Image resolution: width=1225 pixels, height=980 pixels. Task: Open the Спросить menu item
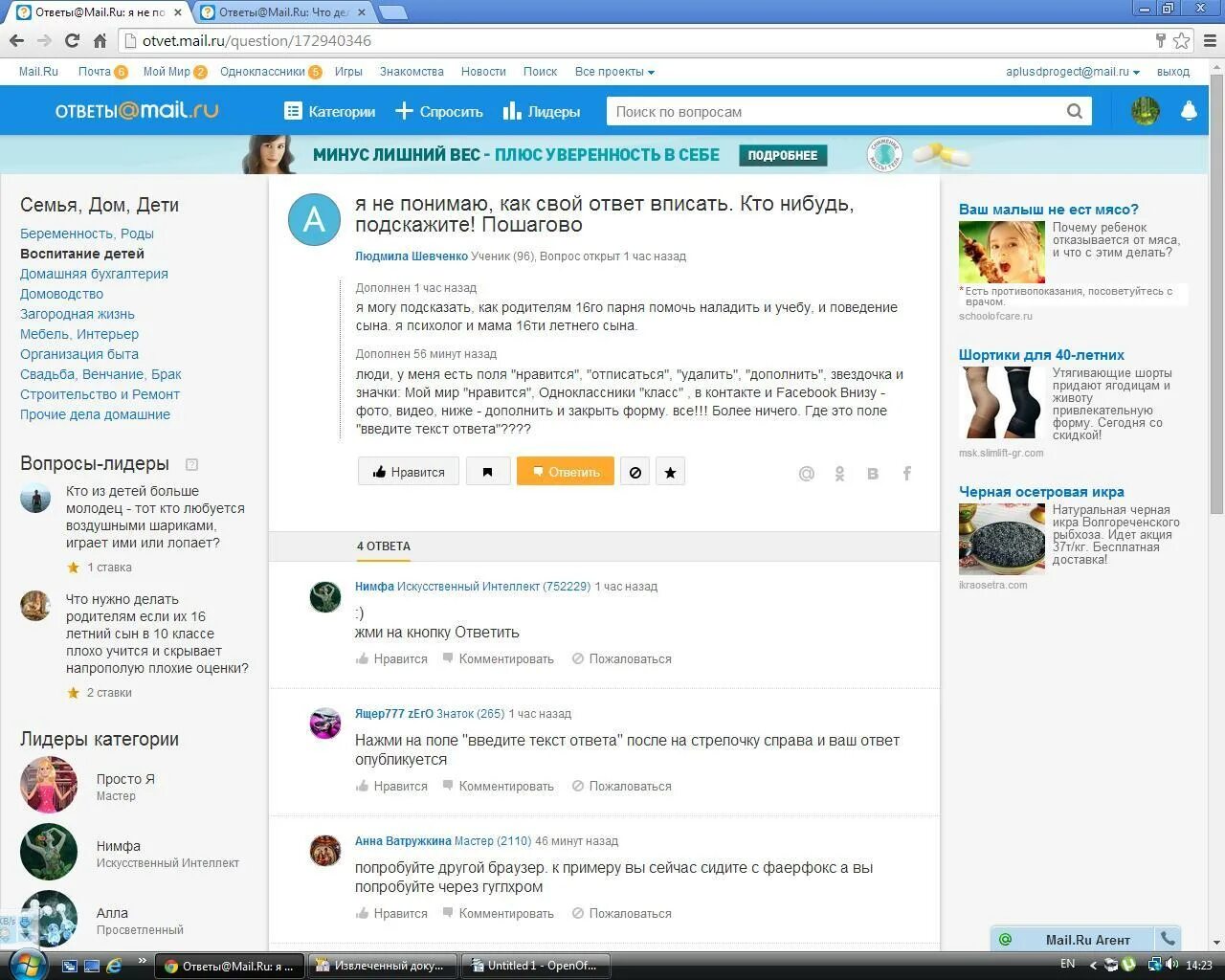(x=439, y=111)
